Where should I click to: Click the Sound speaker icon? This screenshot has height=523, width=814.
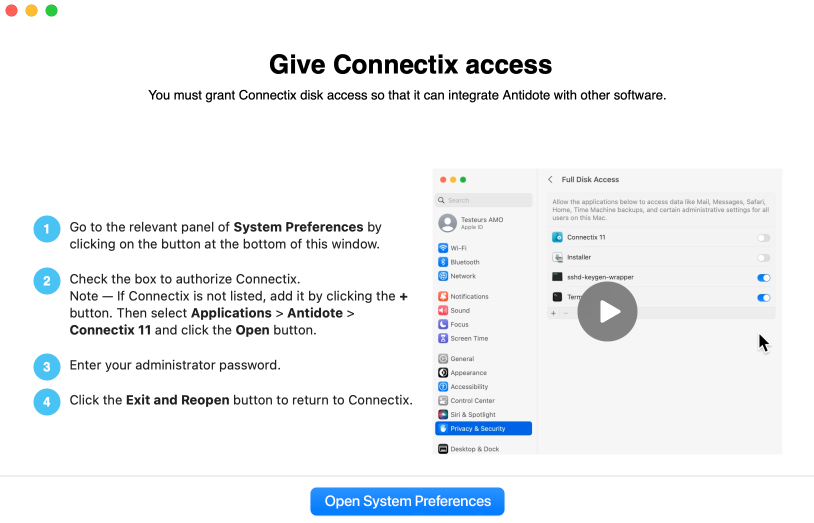(x=443, y=311)
